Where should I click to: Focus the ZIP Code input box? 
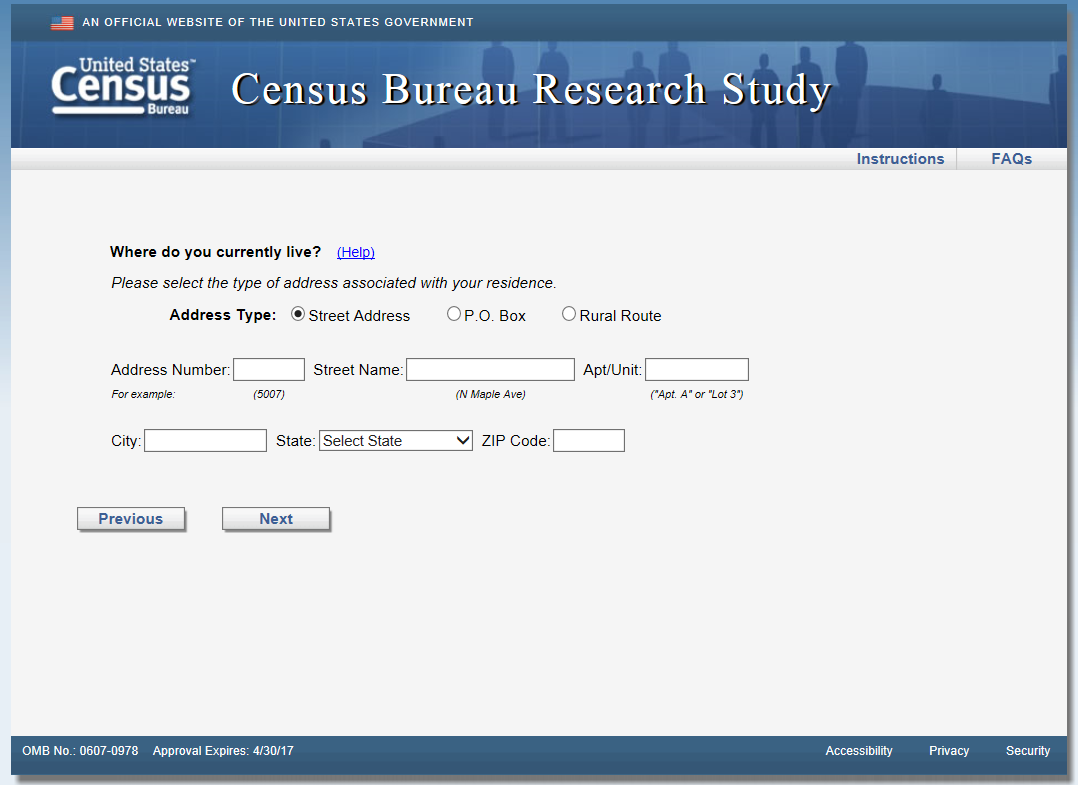pyautogui.click(x=588, y=441)
